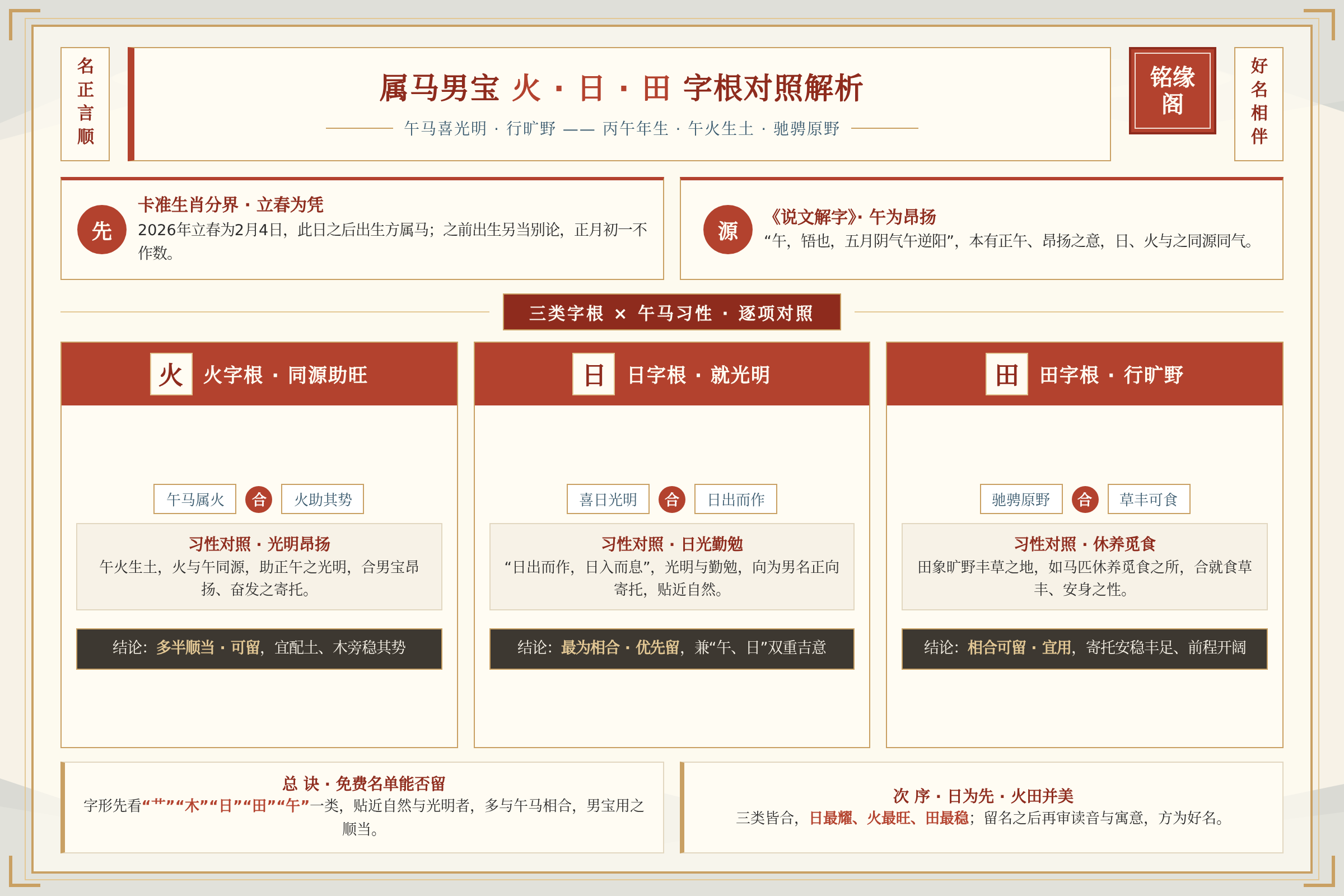Click the text 田象旷野丰草之地

pos(976,567)
